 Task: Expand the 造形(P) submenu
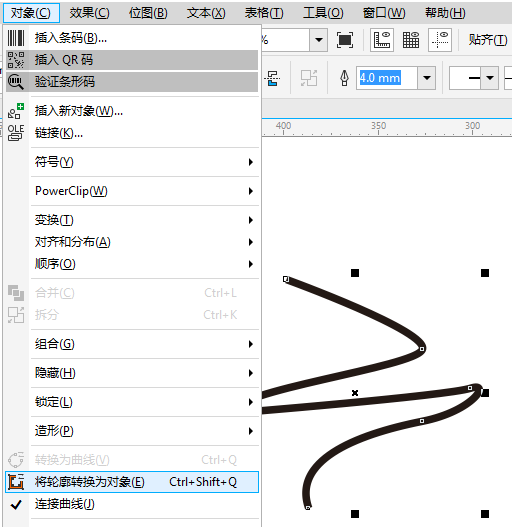[x=132, y=431]
